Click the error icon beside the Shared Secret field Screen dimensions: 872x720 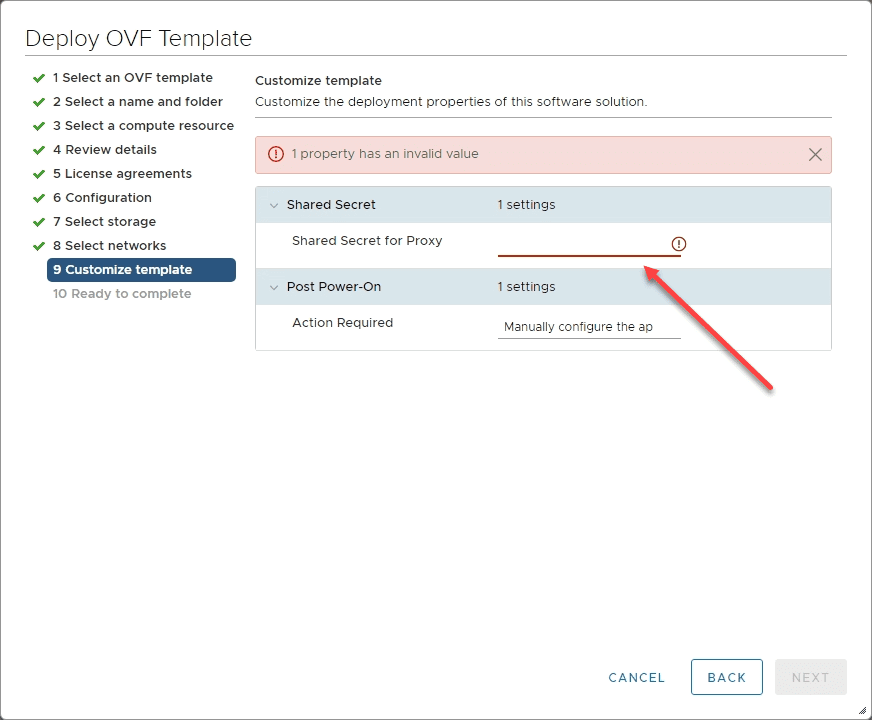tap(678, 243)
